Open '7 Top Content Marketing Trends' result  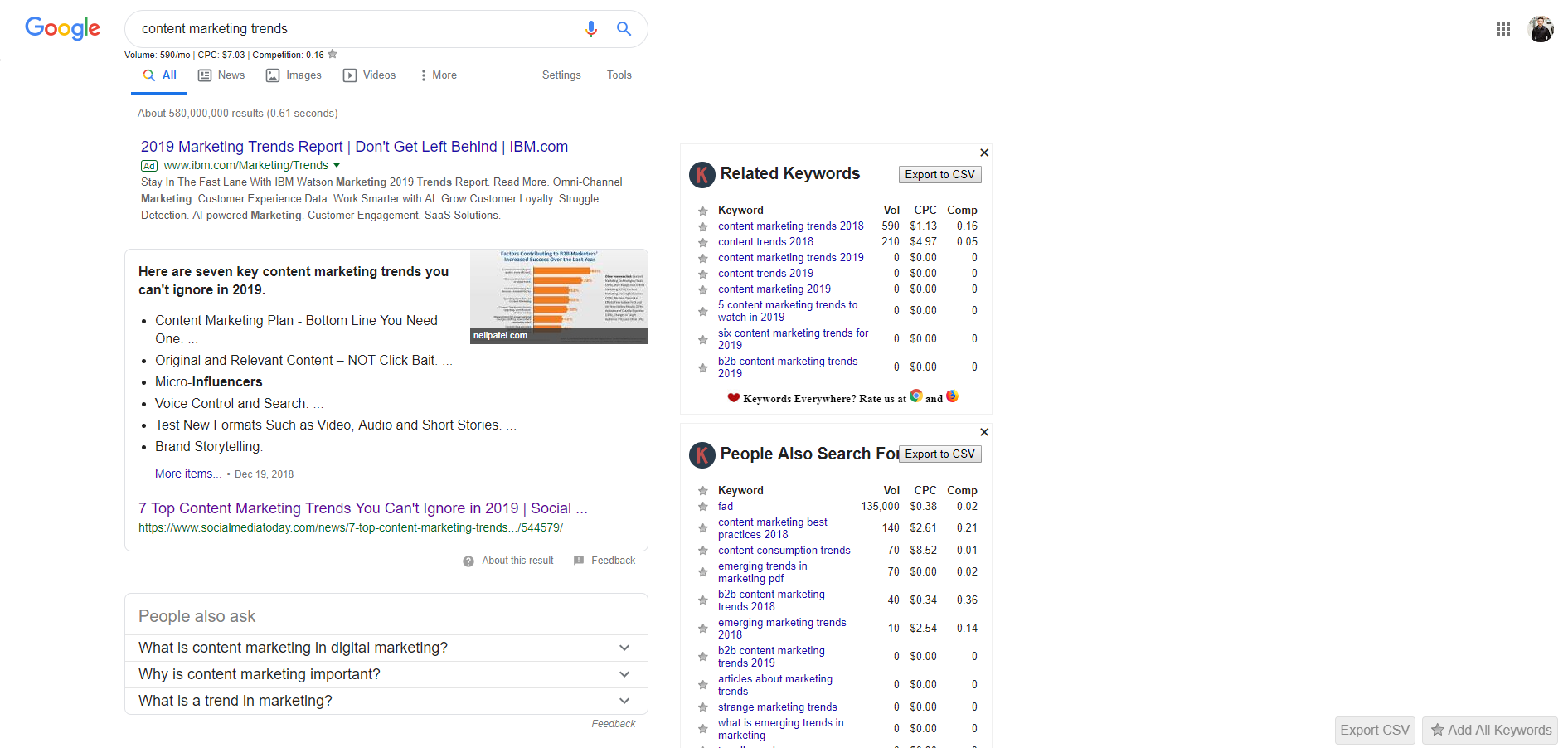(363, 508)
